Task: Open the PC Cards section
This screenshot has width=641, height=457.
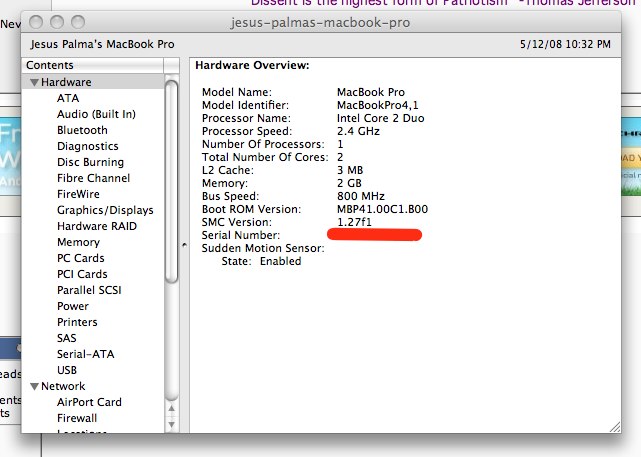Action: (x=81, y=258)
